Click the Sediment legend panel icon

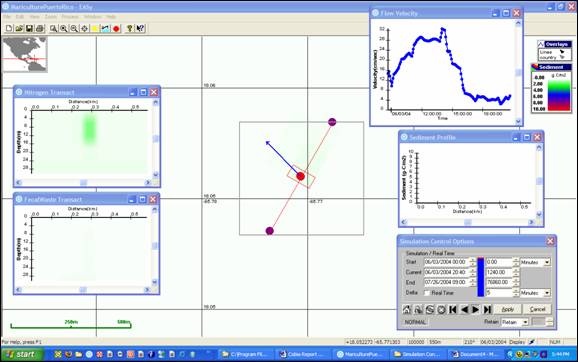point(535,67)
